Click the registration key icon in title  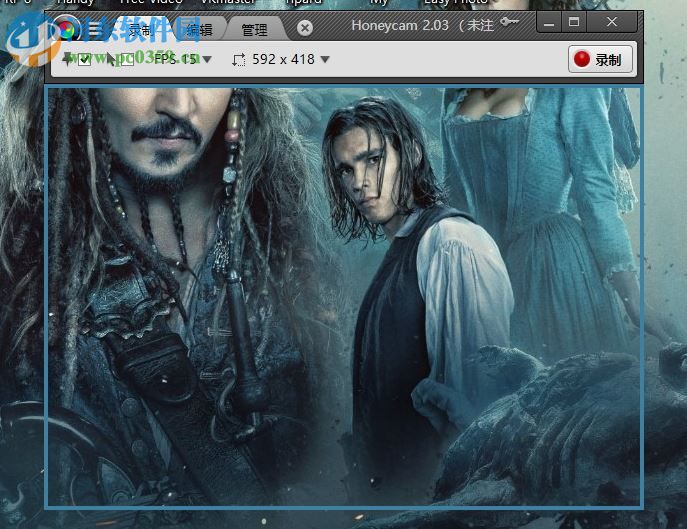(509, 22)
